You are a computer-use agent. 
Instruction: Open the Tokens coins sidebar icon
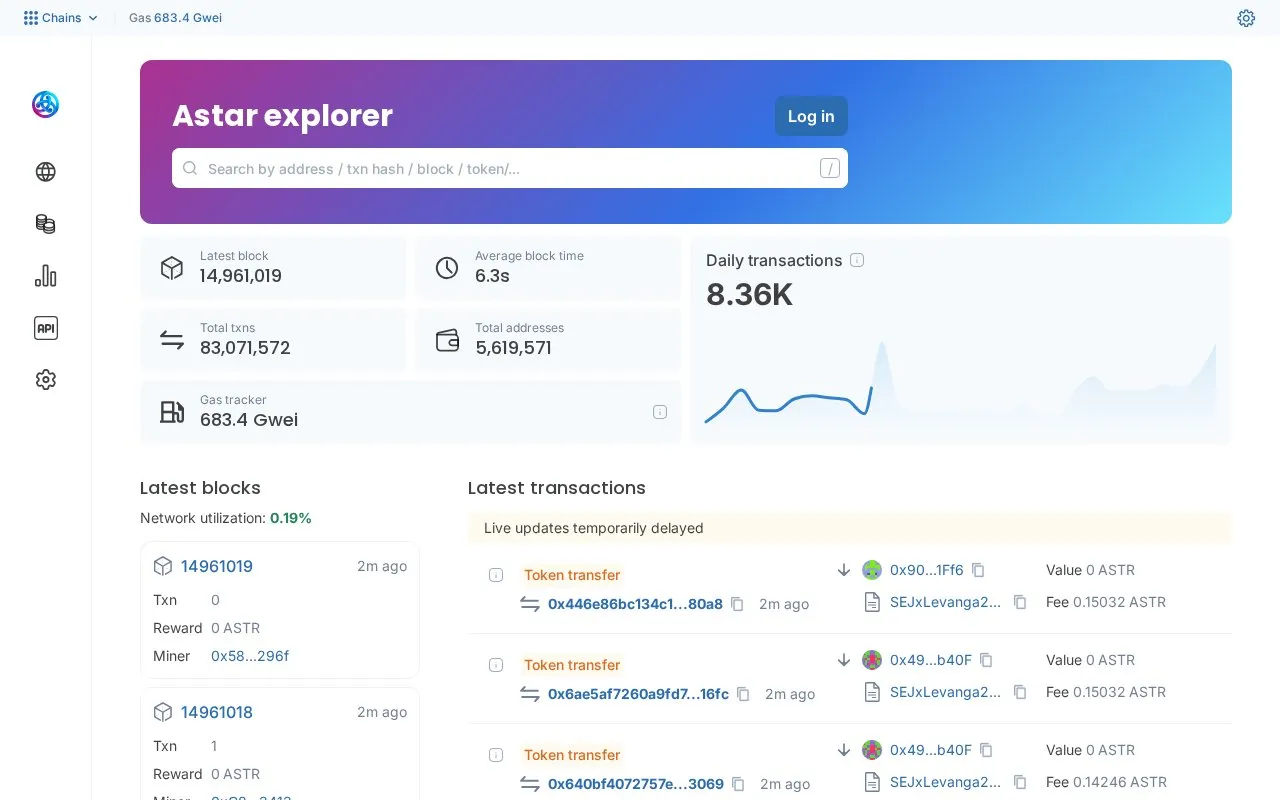(46, 224)
